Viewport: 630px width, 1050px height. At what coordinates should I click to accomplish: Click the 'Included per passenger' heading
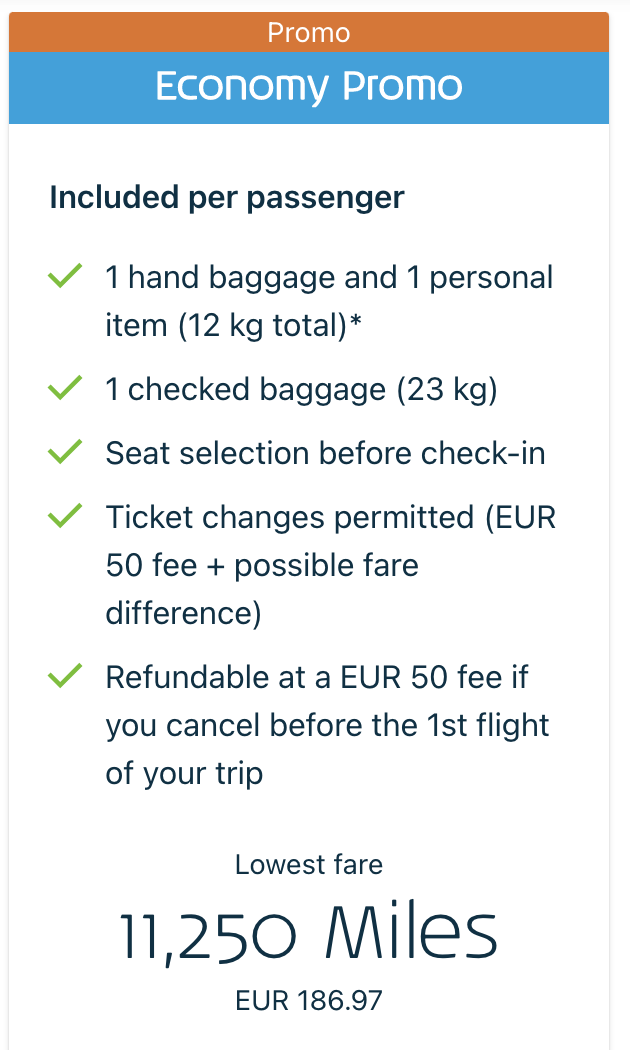[x=227, y=197]
